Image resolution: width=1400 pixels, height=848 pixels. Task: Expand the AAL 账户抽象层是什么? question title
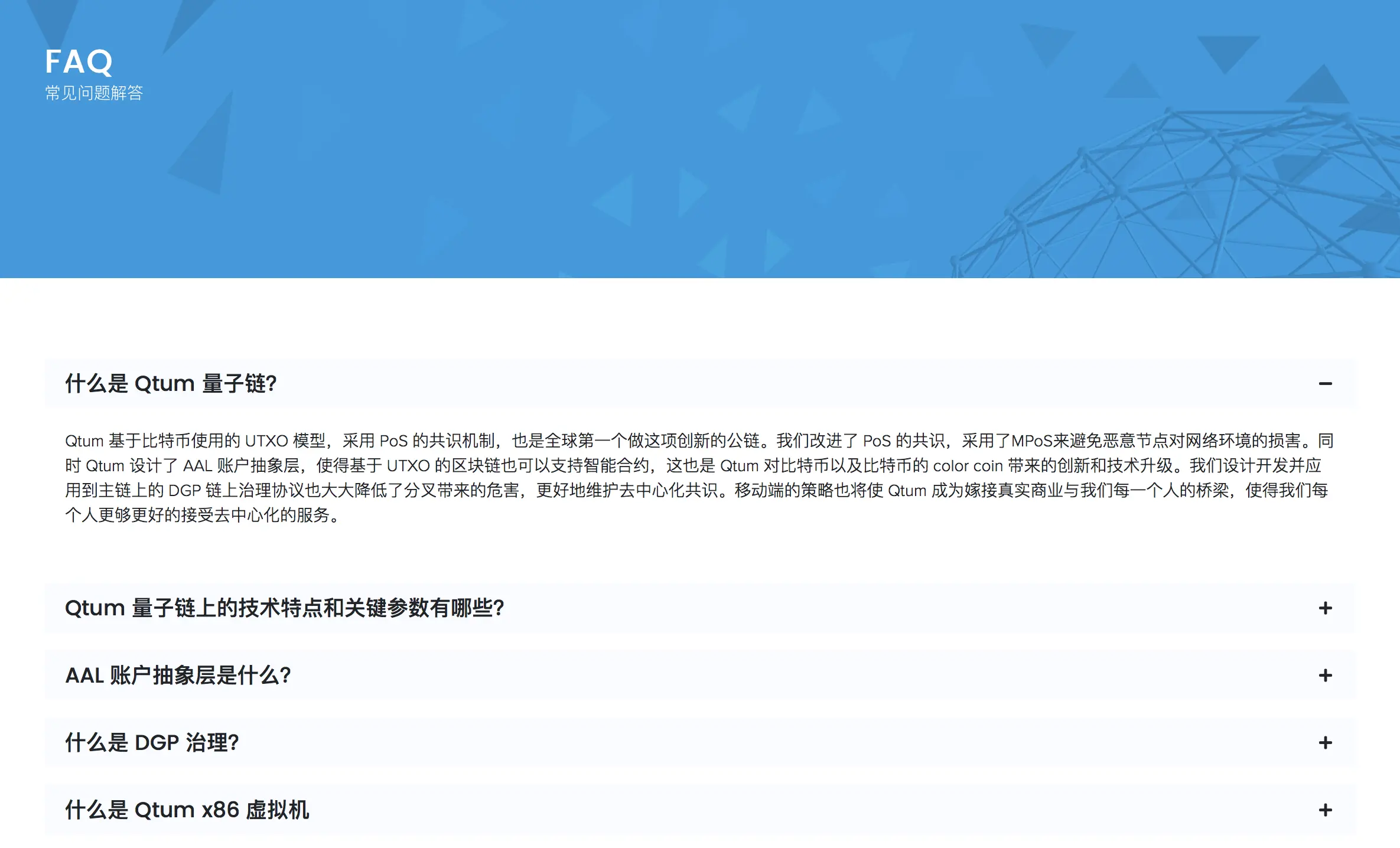178,676
